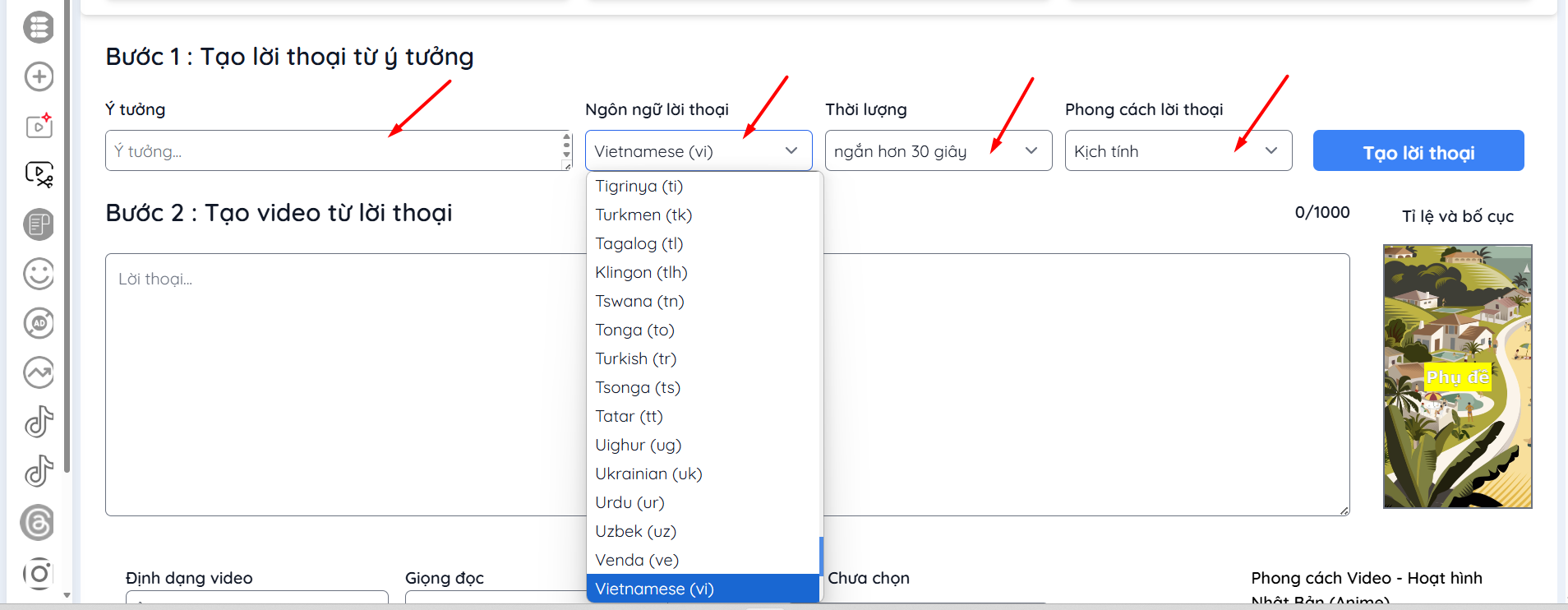Select the video scissors cut icon
The image size is (1568, 610).
click(39, 174)
